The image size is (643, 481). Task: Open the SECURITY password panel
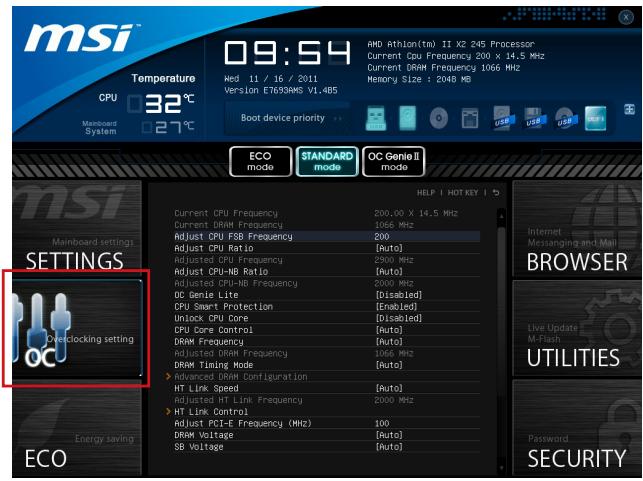coord(577,428)
